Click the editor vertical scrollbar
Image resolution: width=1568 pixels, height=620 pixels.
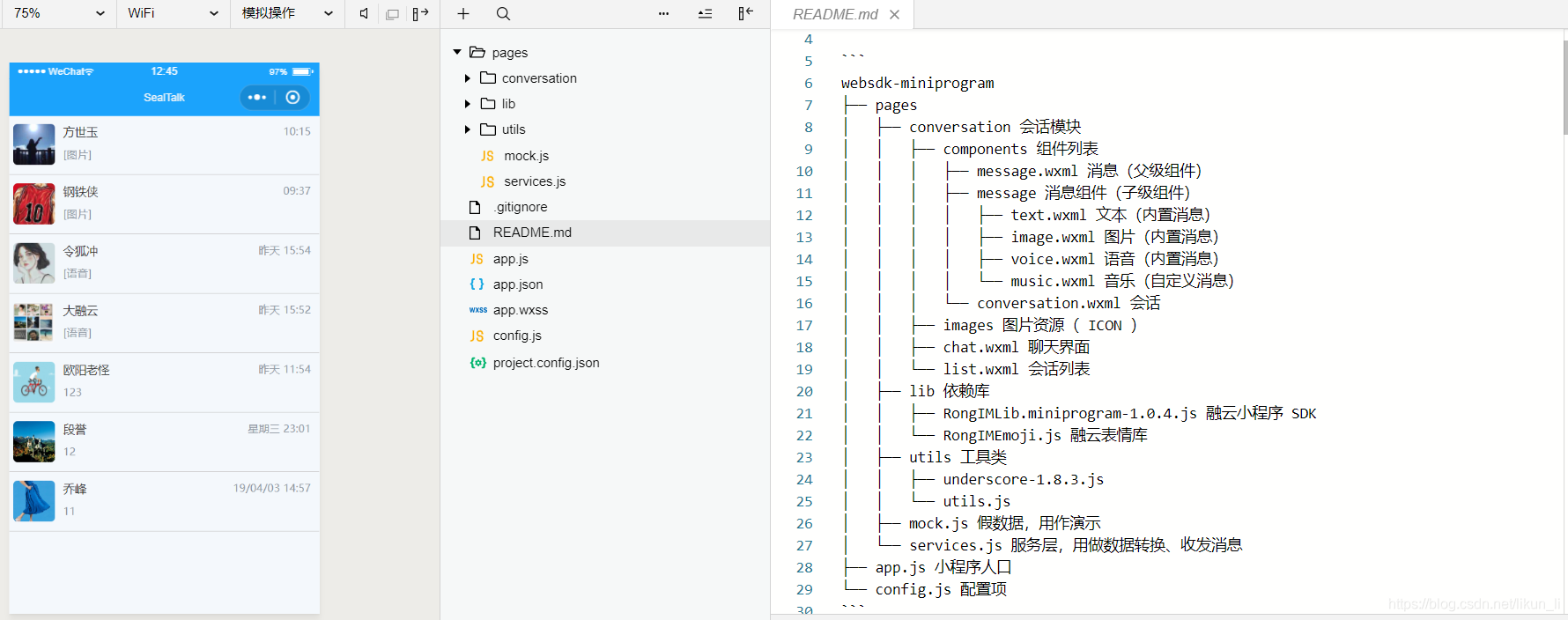click(x=1564, y=86)
